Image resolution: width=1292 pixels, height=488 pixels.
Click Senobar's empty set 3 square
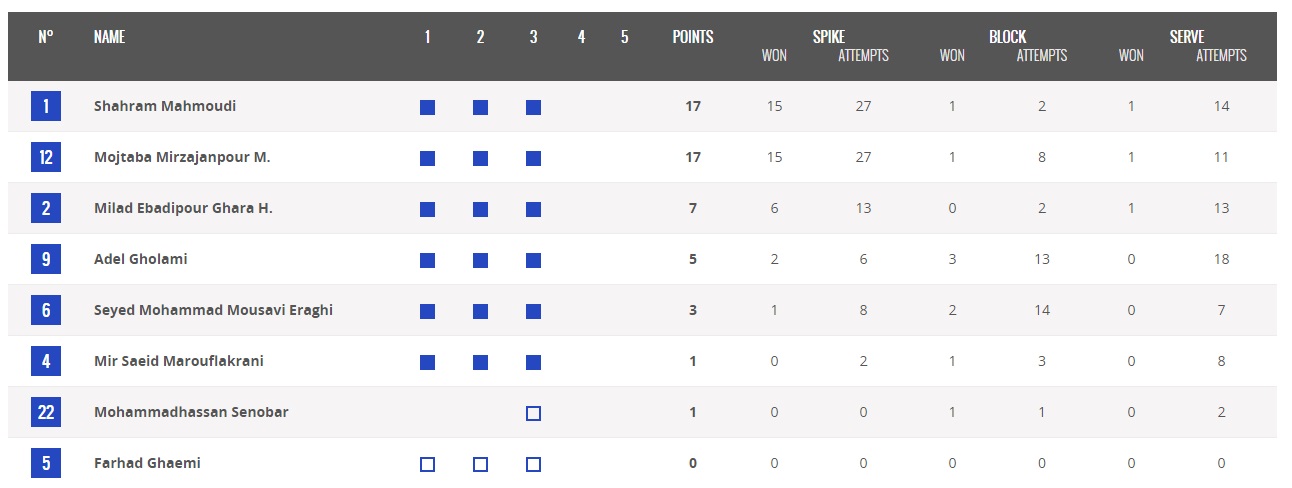[533, 413]
